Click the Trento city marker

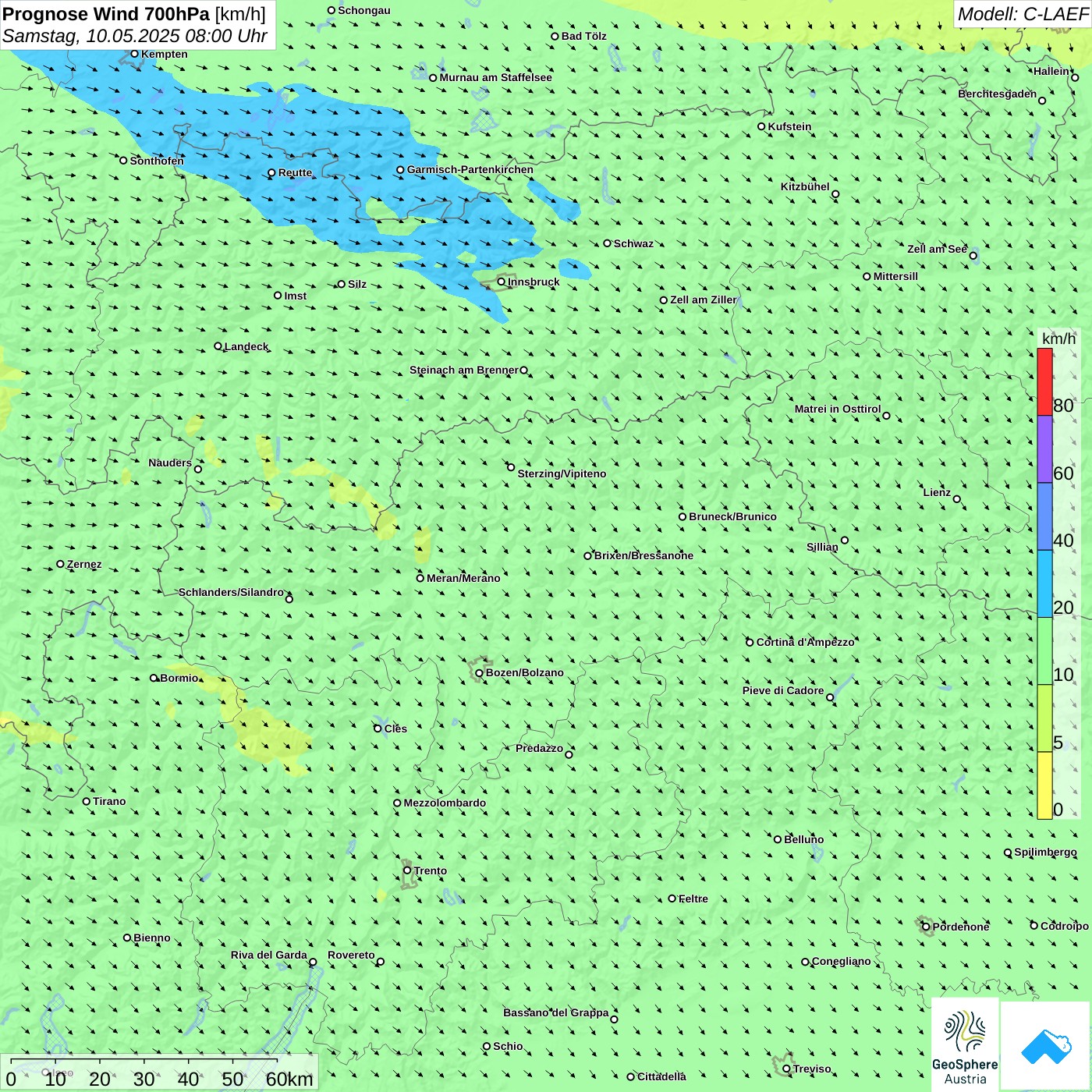(x=407, y=870)
